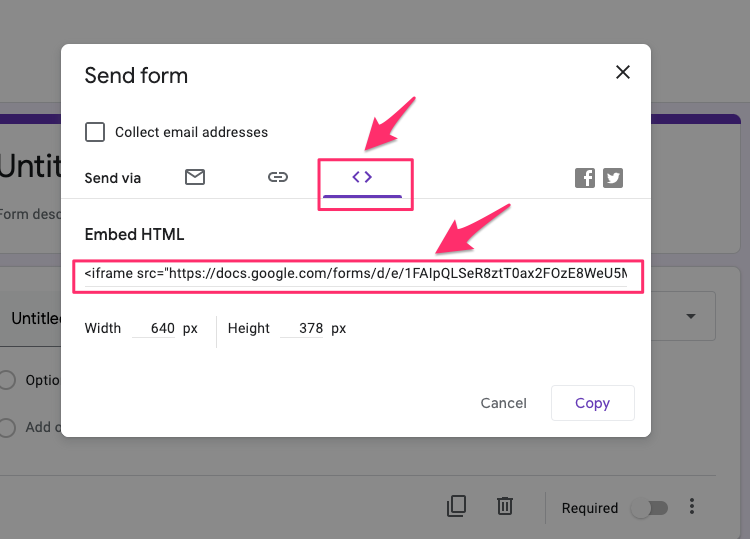
Task: Select the email send option icon
Action: pos(195,177)
